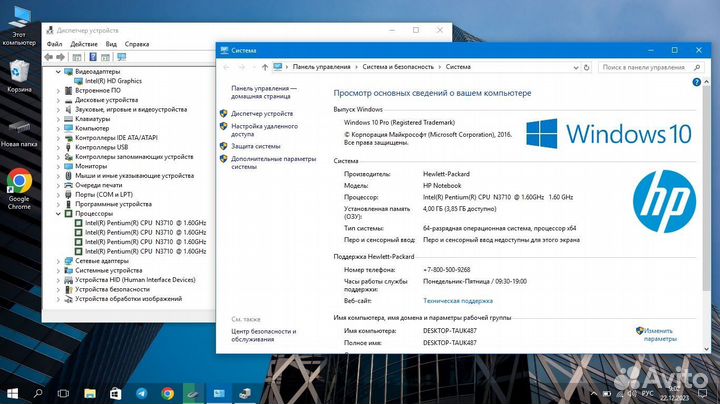Expand the Дисковые устройства node

pos(58,100)
